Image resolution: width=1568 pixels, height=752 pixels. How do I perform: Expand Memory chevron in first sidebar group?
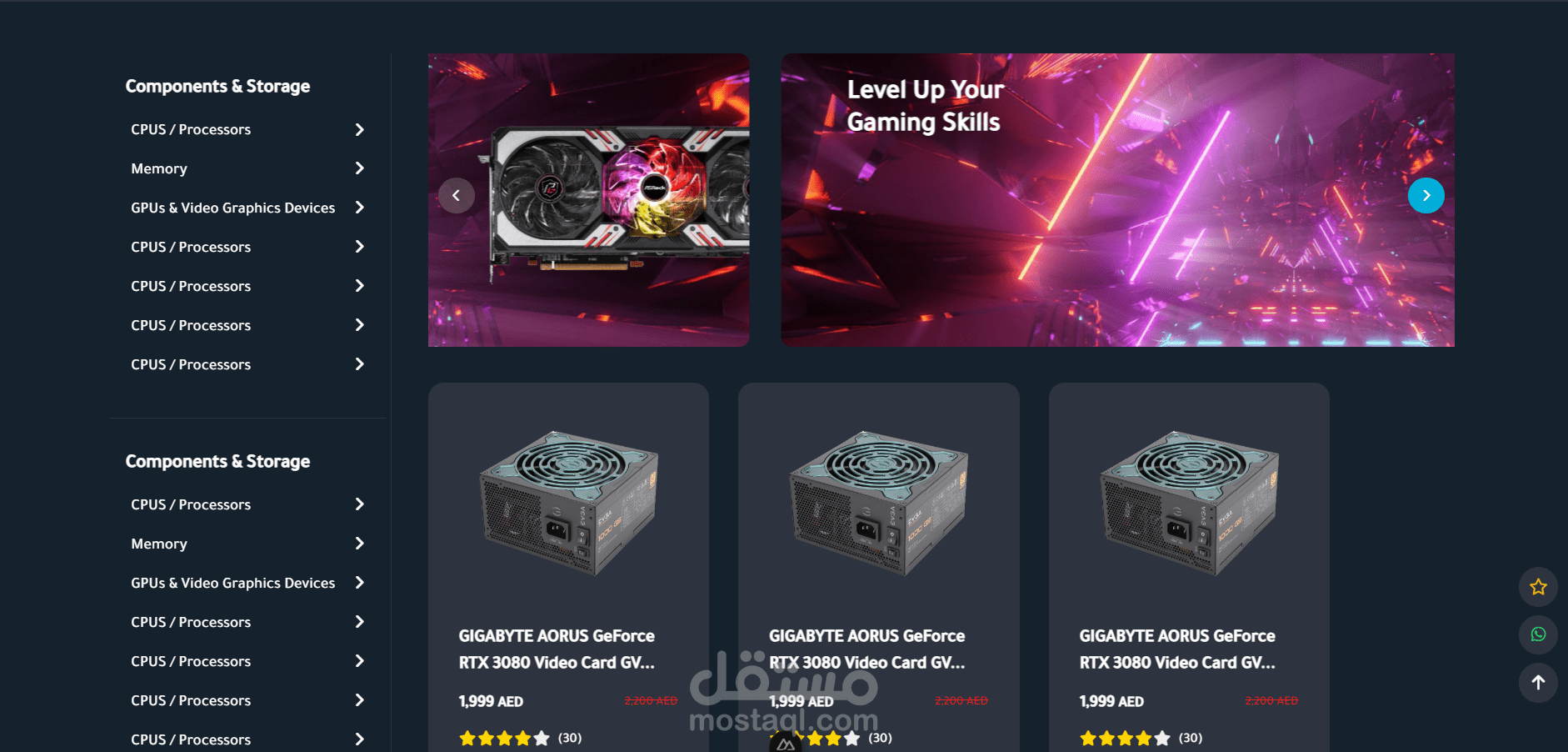pos(360,168)
